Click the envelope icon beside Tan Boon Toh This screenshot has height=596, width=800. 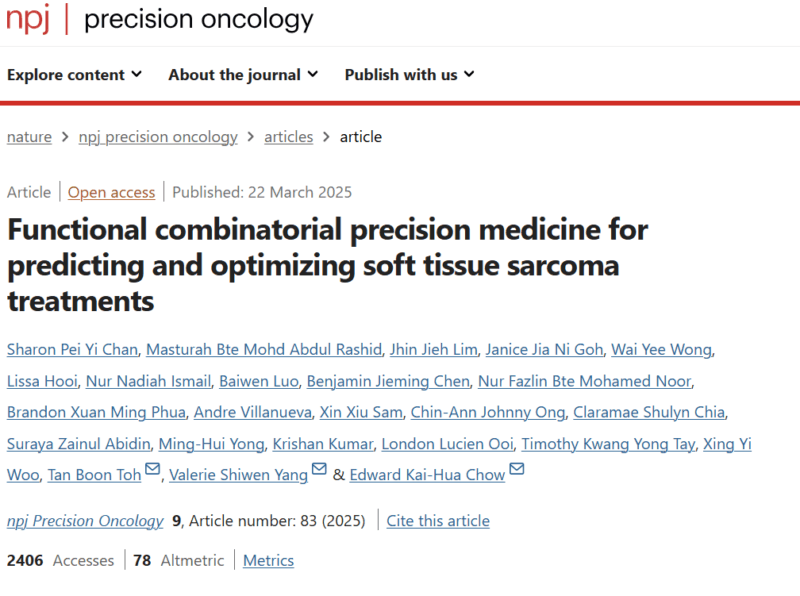tap(153, 468)
